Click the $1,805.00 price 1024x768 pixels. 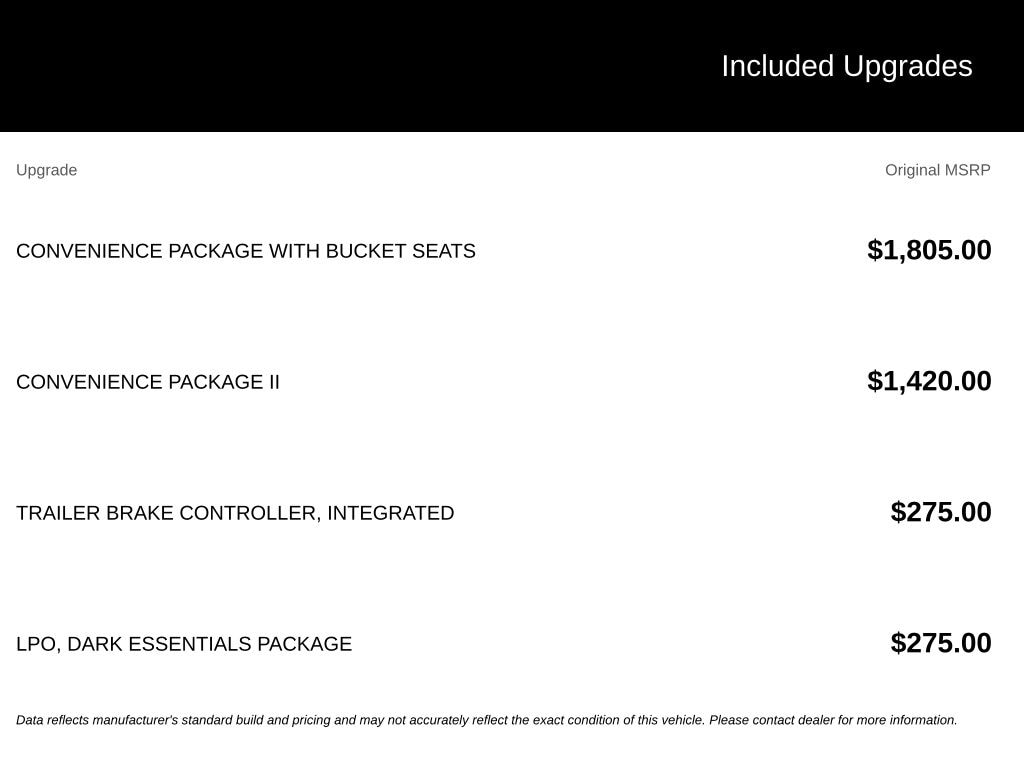pos(929,250)
